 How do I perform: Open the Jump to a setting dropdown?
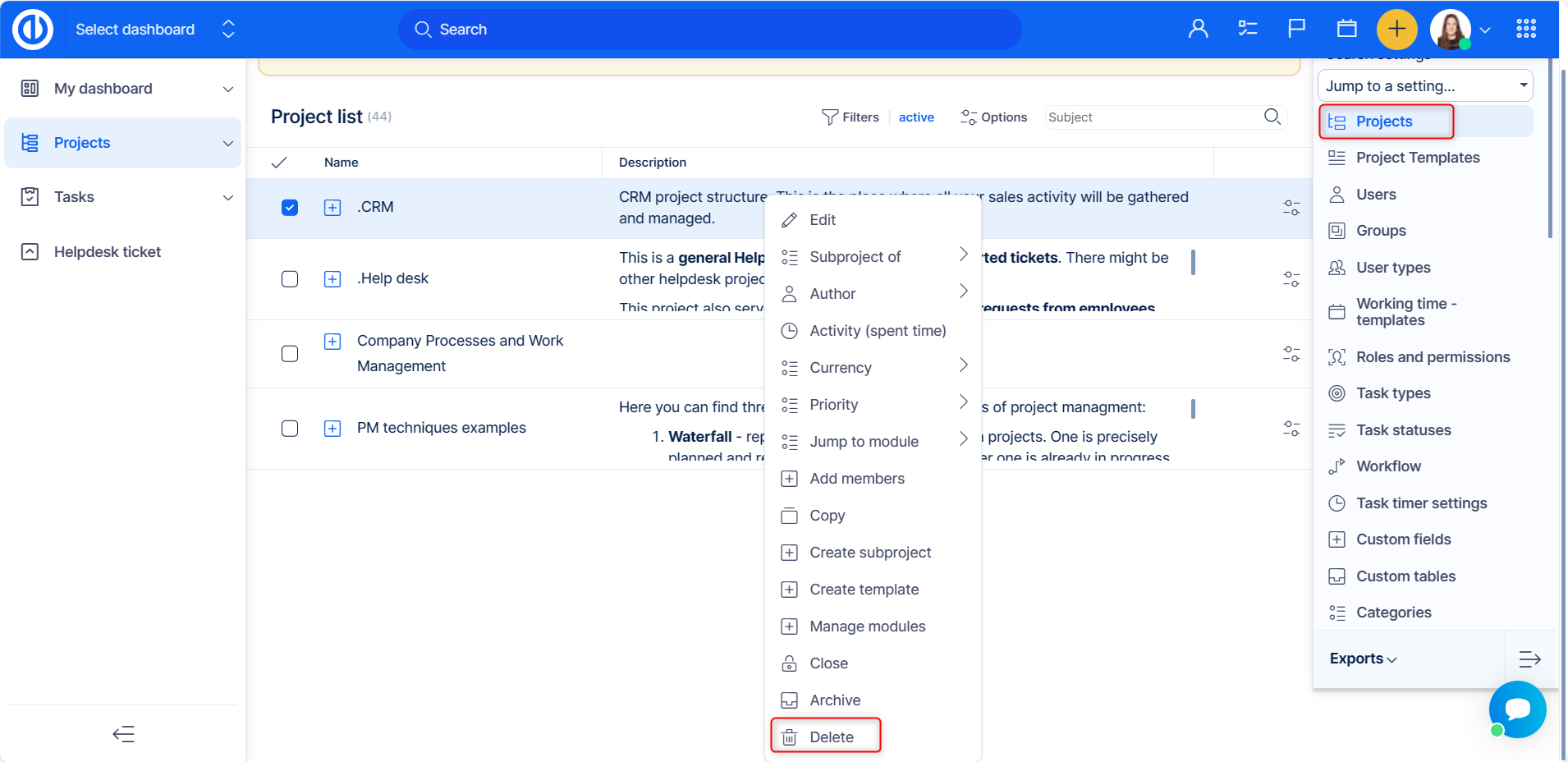(x=1424, y=86)
